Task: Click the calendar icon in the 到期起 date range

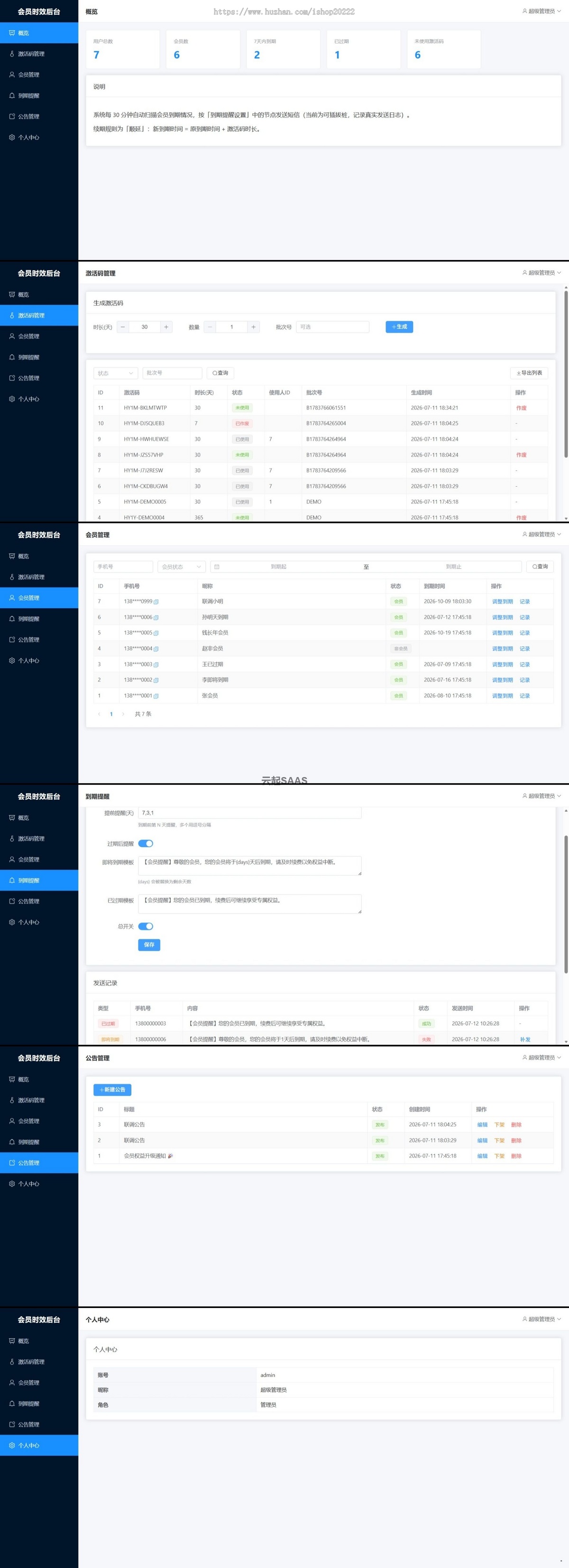Action: coord(217,566)
